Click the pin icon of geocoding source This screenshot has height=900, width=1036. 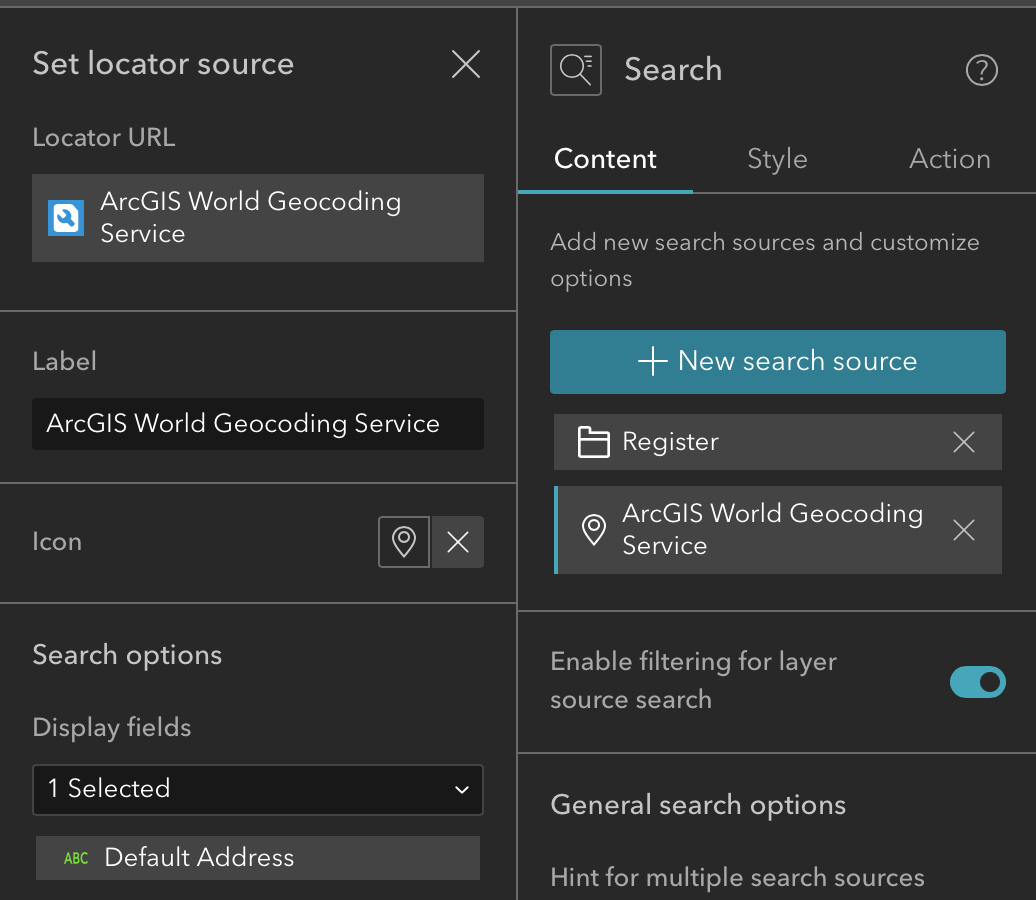pos(593,530)
